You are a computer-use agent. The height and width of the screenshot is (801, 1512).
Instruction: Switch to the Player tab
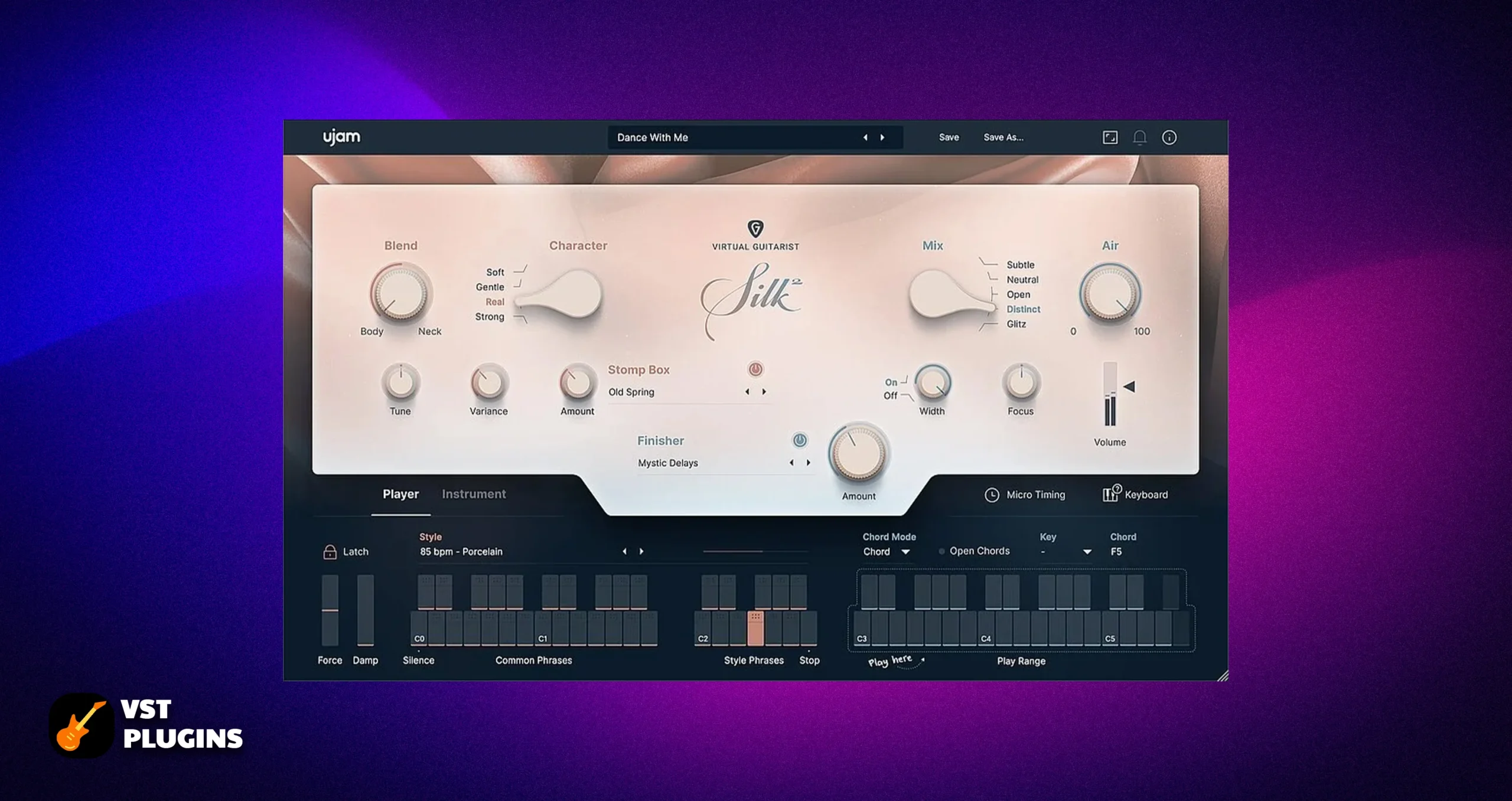(400, 494)
